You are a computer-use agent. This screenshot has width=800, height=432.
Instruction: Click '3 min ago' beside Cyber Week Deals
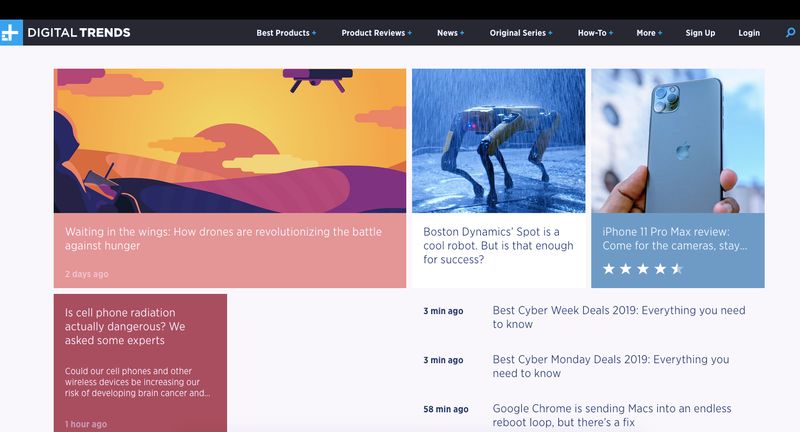(x=443, y=311)
